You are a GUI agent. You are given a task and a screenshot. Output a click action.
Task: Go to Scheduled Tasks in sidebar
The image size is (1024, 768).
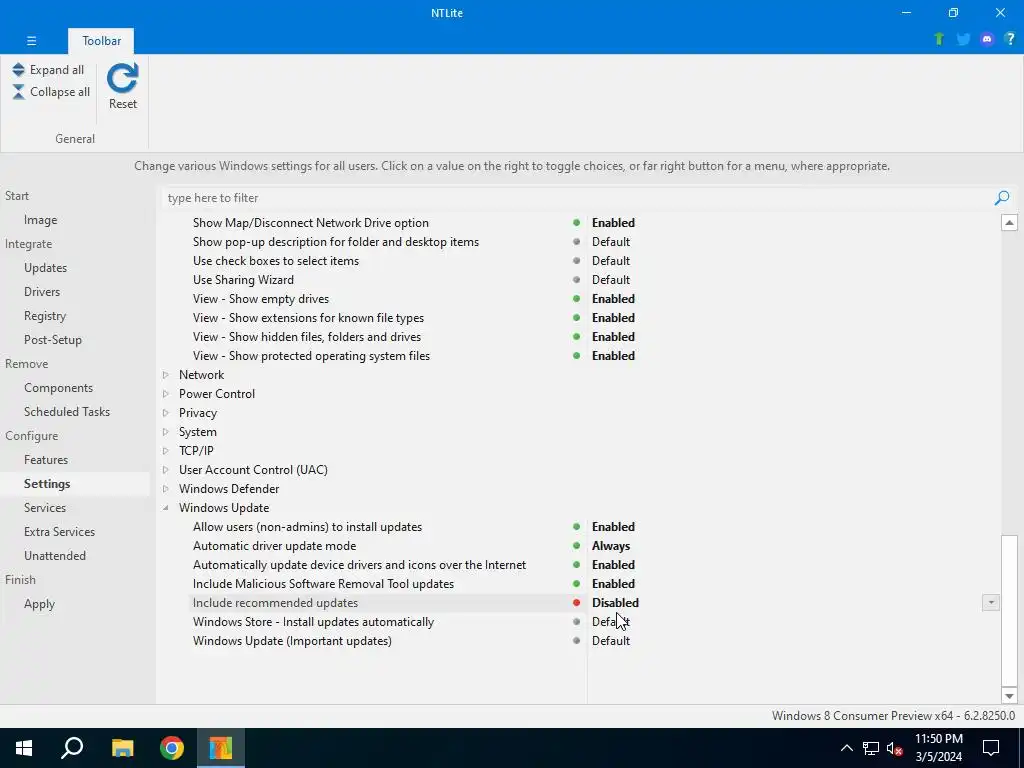(67, 412)
